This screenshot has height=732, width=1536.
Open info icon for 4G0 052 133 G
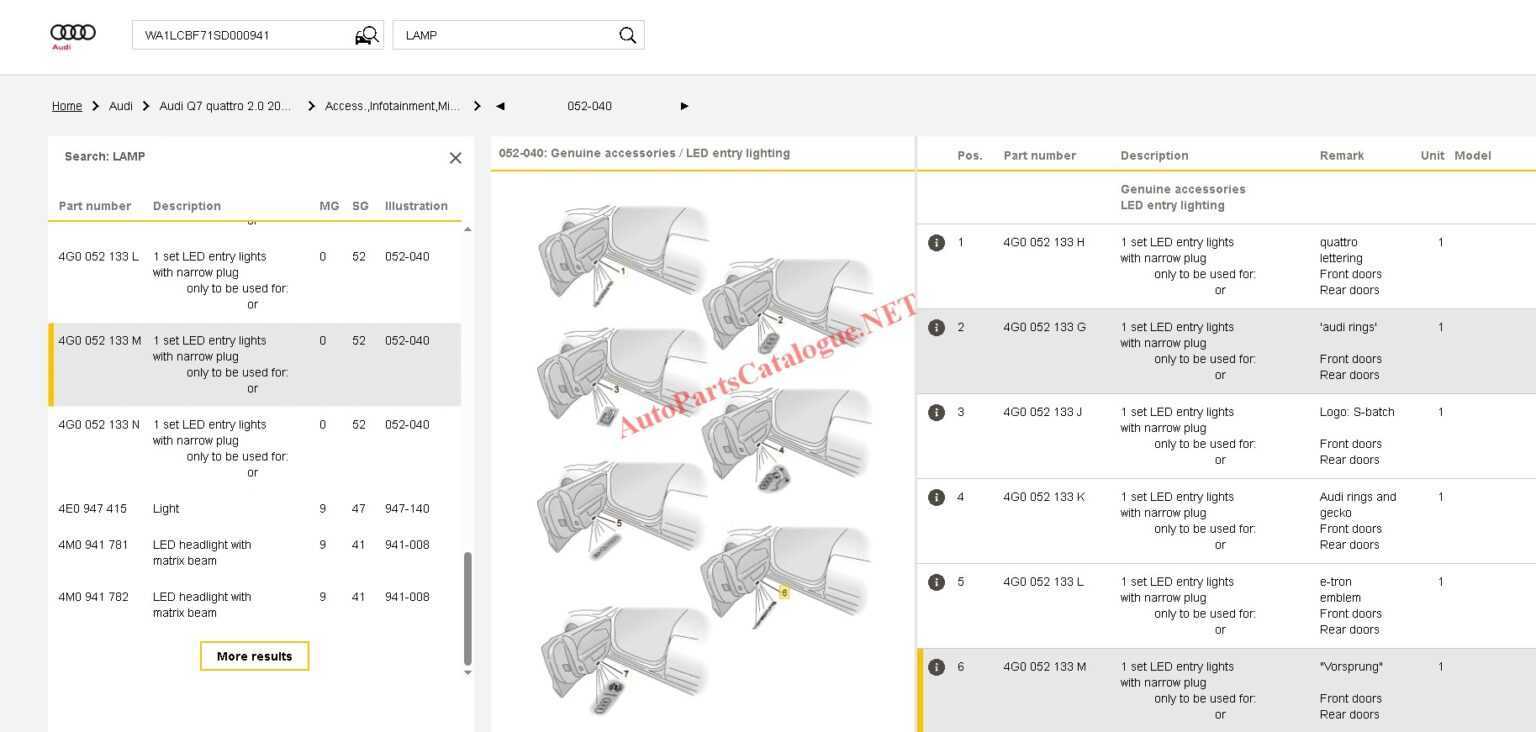click(x=936, y=328)
